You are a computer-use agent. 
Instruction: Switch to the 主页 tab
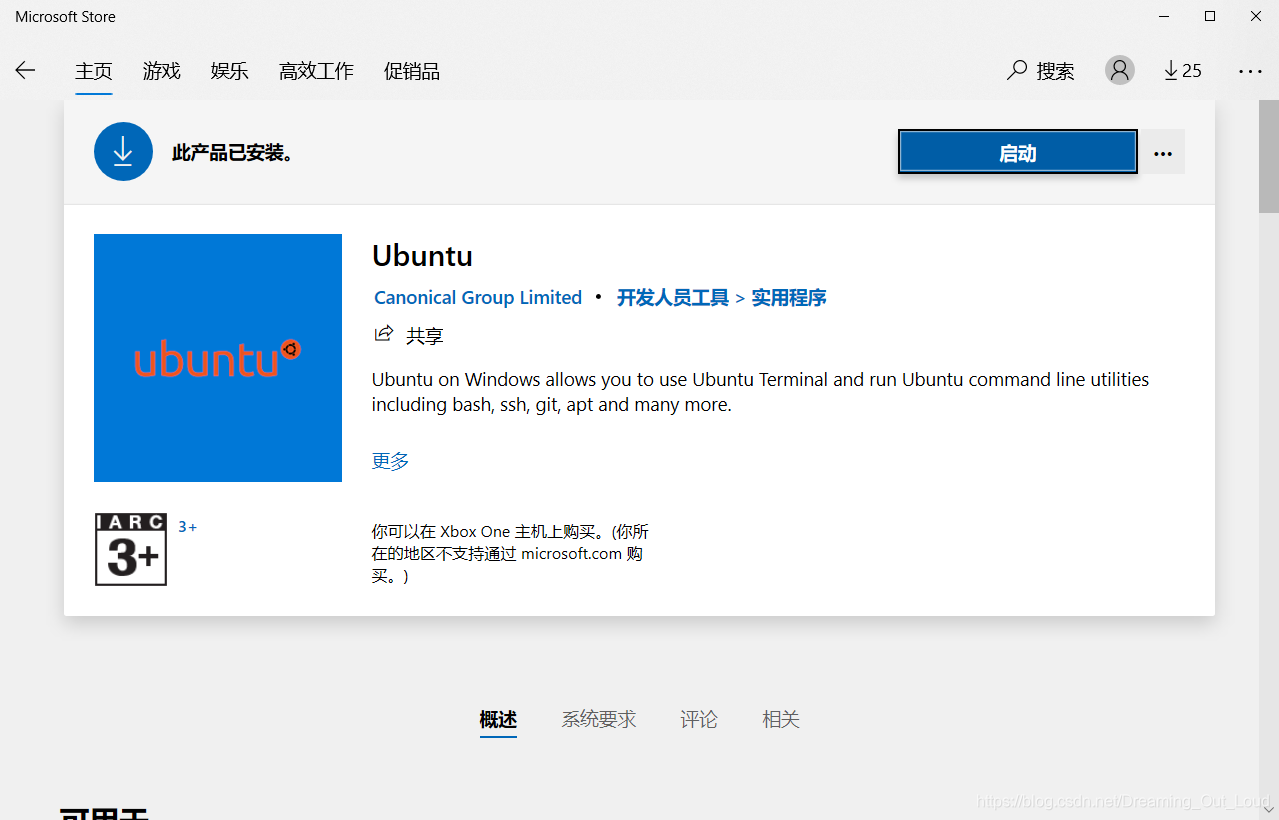tap(94, 71)
